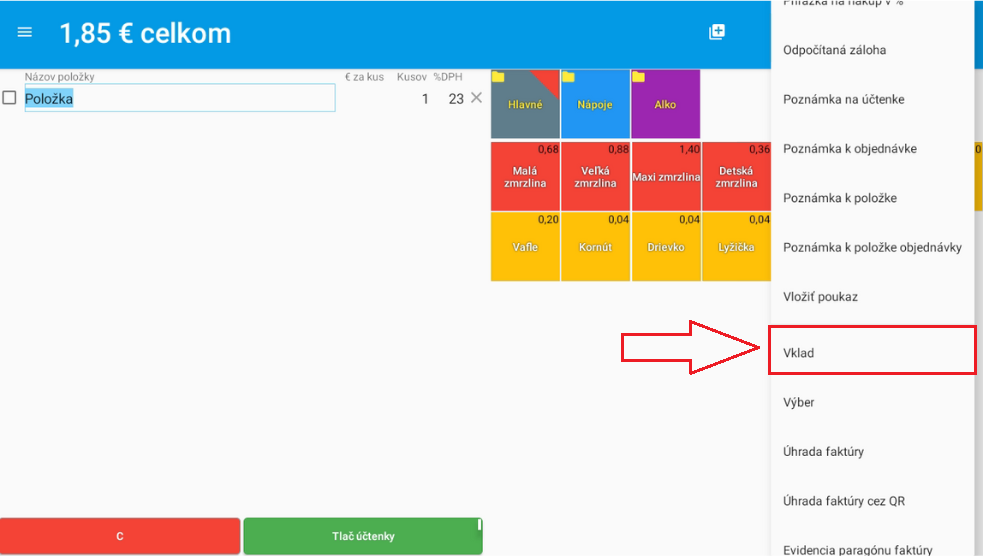Choose Vklad from the menu

871,353
